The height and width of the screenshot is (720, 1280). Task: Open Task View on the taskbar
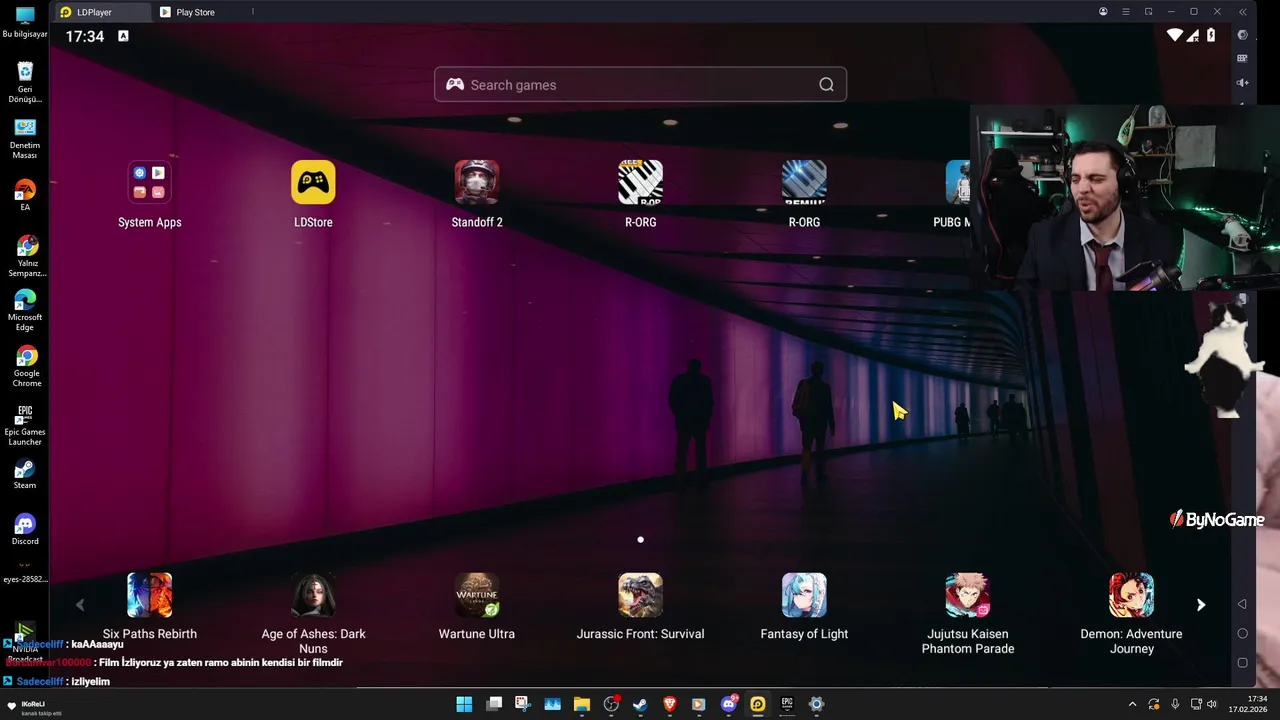click(494, 704)
